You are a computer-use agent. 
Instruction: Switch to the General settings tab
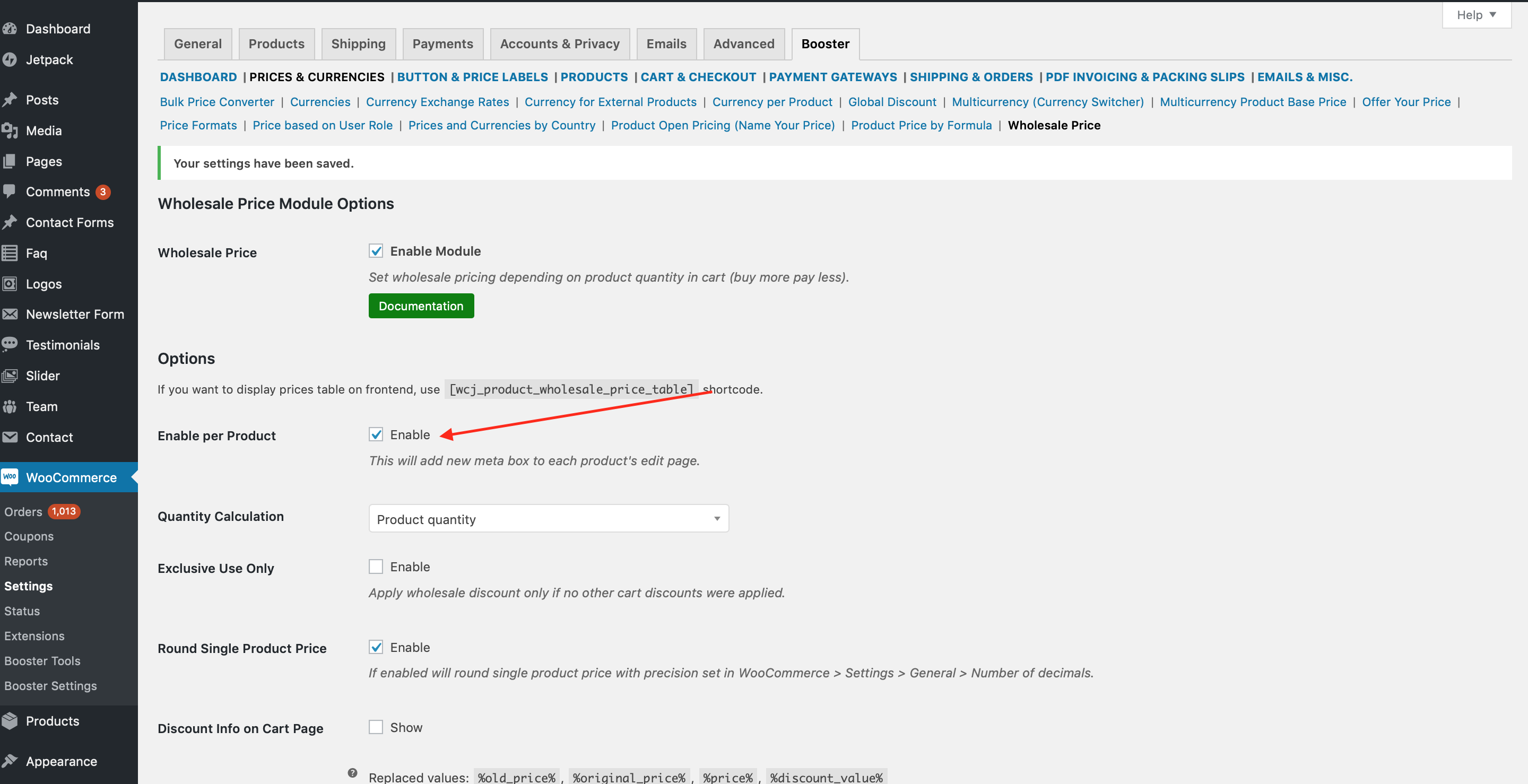(197, 44)
